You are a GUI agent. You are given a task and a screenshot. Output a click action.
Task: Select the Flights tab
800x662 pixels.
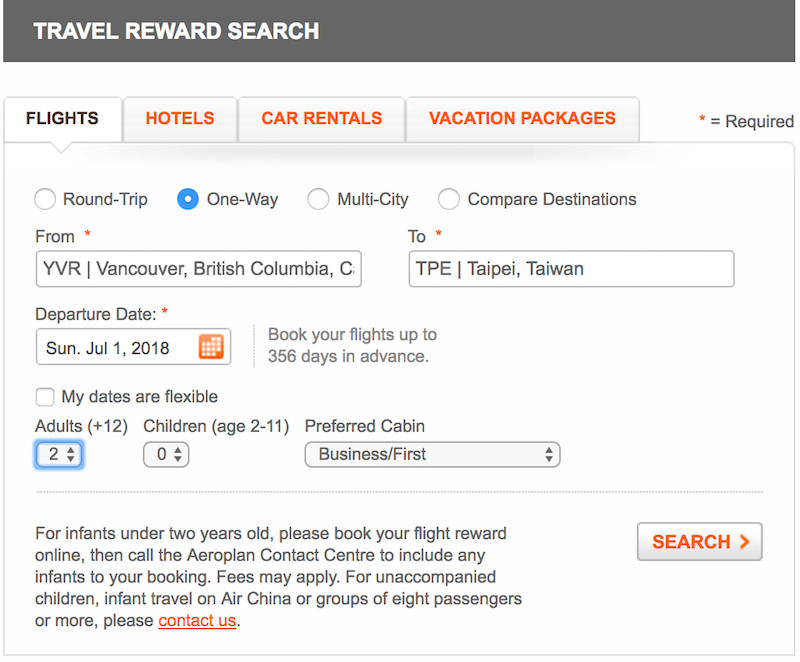click(62, 118)
